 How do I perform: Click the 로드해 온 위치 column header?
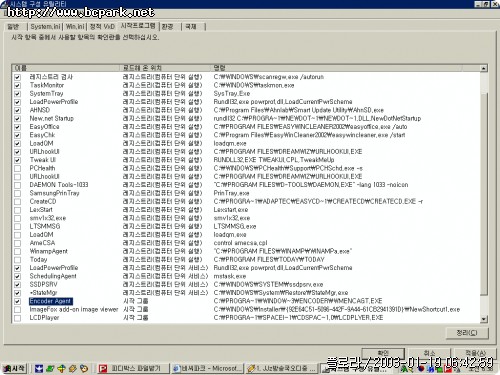point(166,68)
